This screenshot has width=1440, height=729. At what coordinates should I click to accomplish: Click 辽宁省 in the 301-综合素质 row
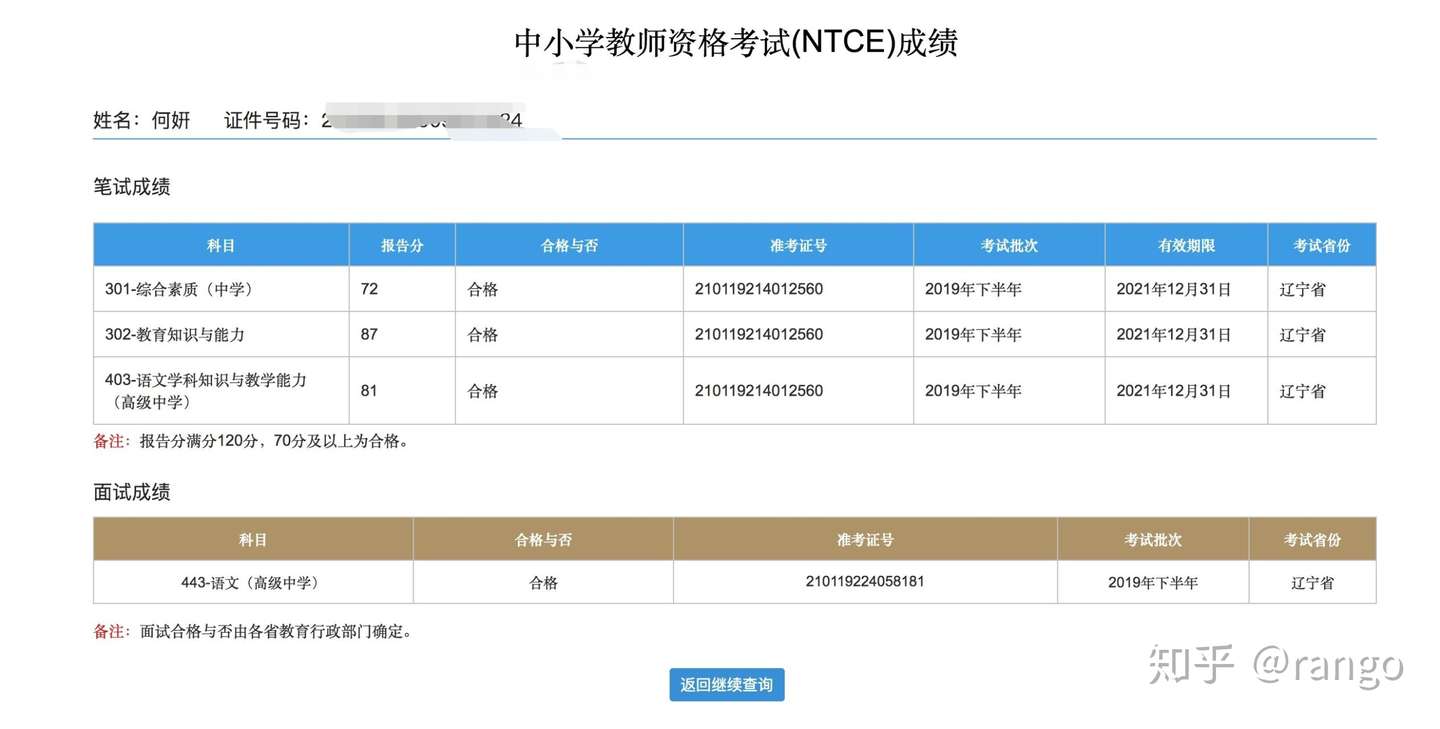click(1303, 290)
